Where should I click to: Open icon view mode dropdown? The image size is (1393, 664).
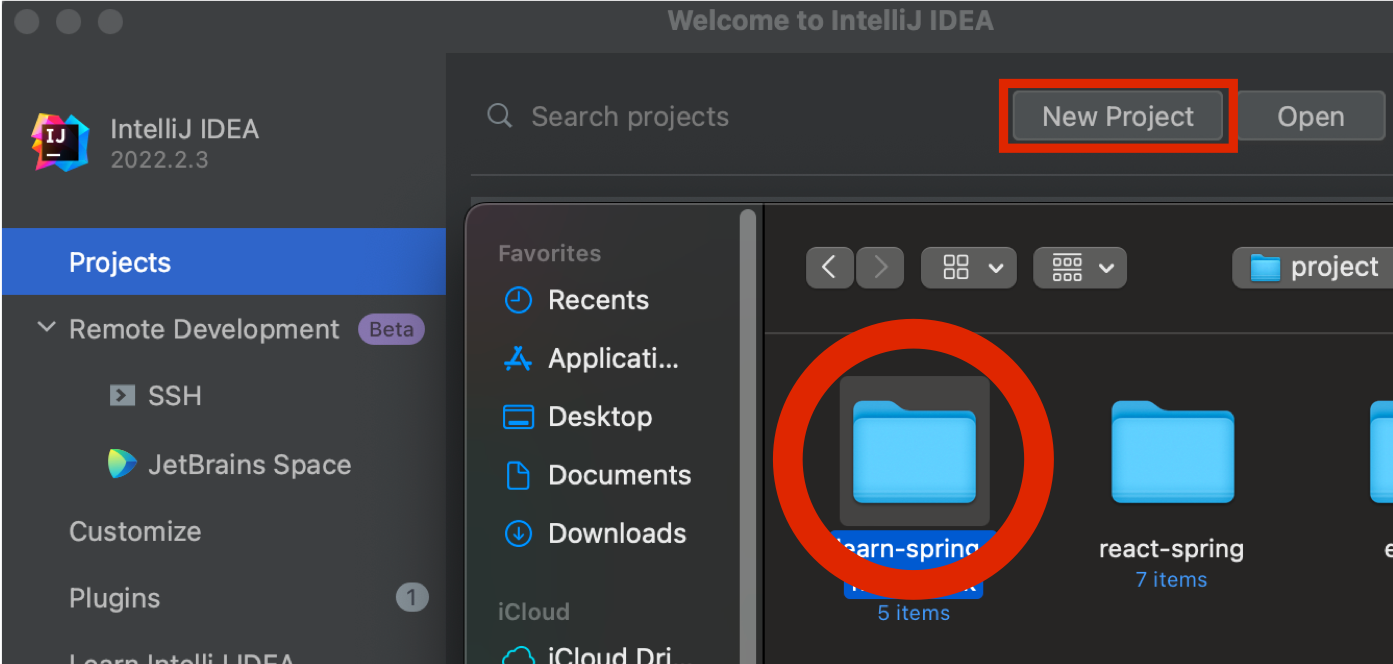pyautogui.click(x=968, y=267)
